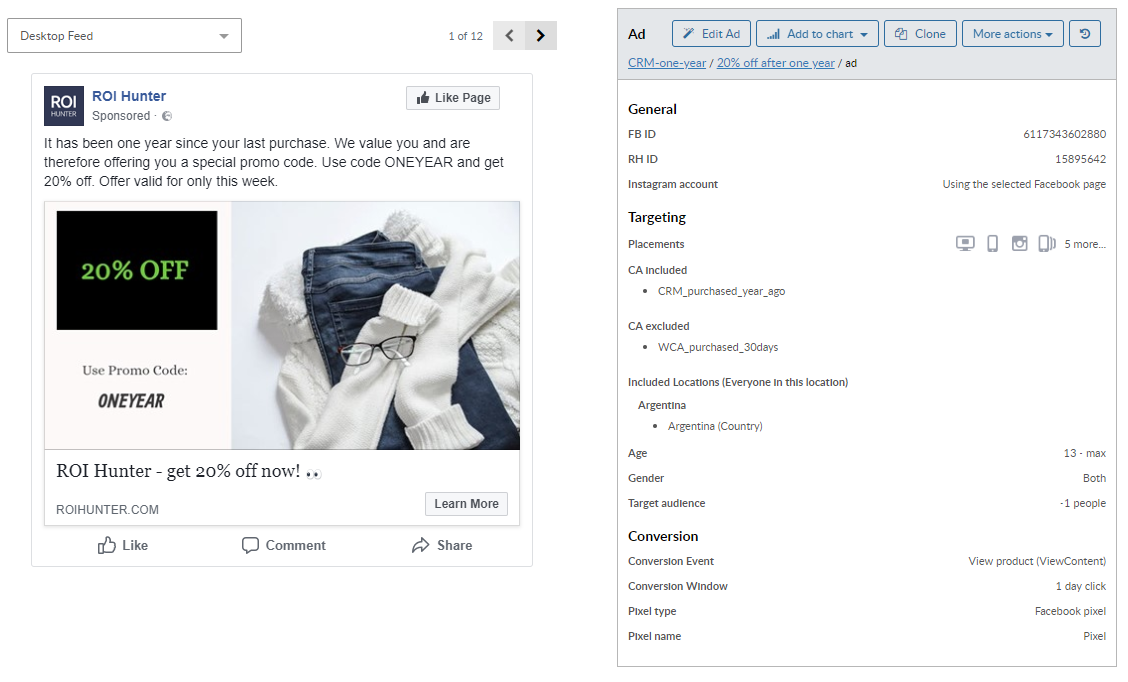
Task: Click WCA_purchased_30days excluded audience
Action: click(718, 347)
